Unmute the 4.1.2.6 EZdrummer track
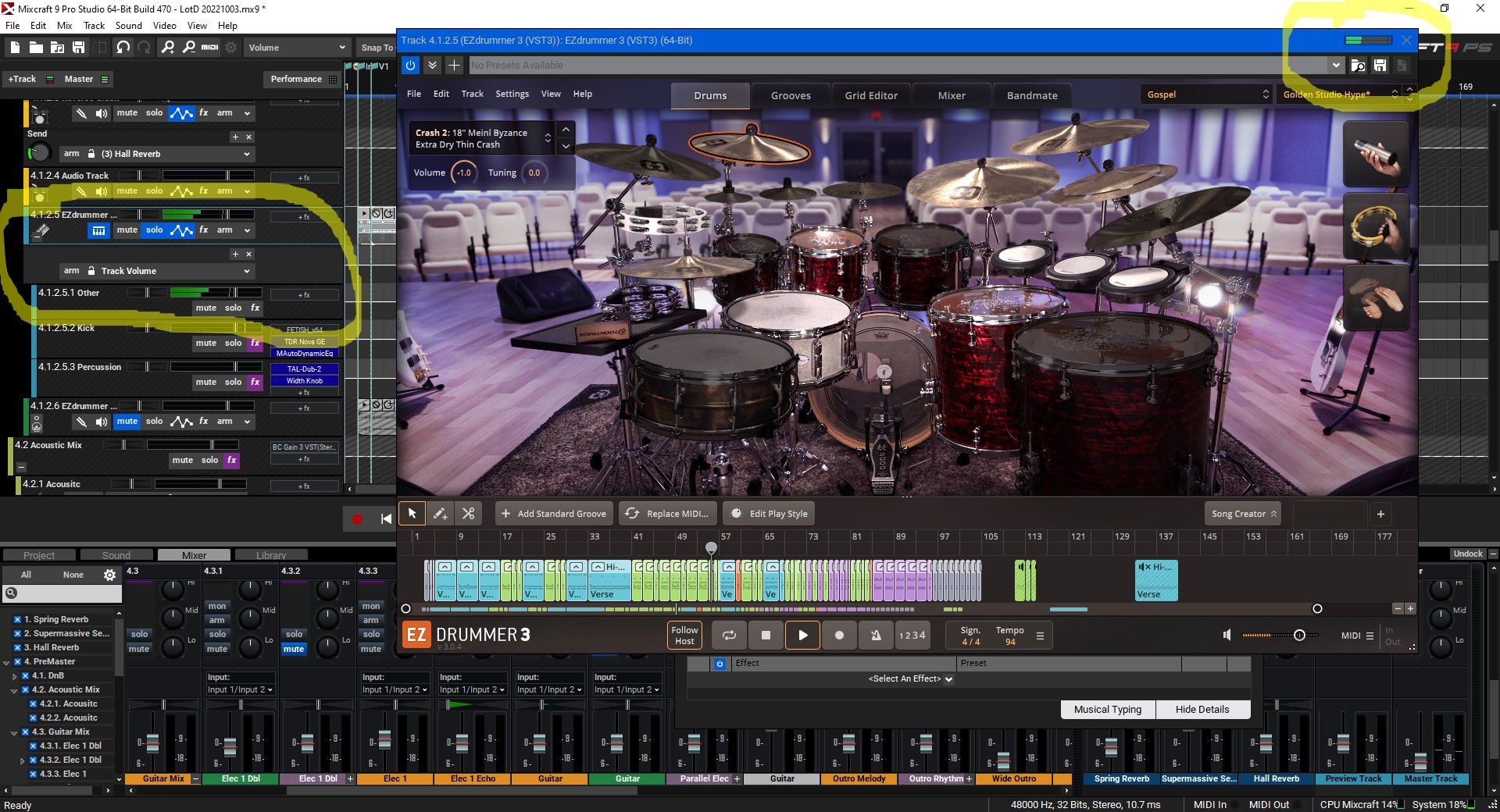The height and width of the screenshot is (812, 1500). pos(127,422)
